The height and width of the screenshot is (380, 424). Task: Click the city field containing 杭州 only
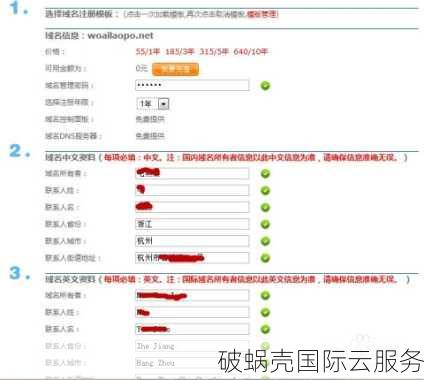tap(192, 241)
